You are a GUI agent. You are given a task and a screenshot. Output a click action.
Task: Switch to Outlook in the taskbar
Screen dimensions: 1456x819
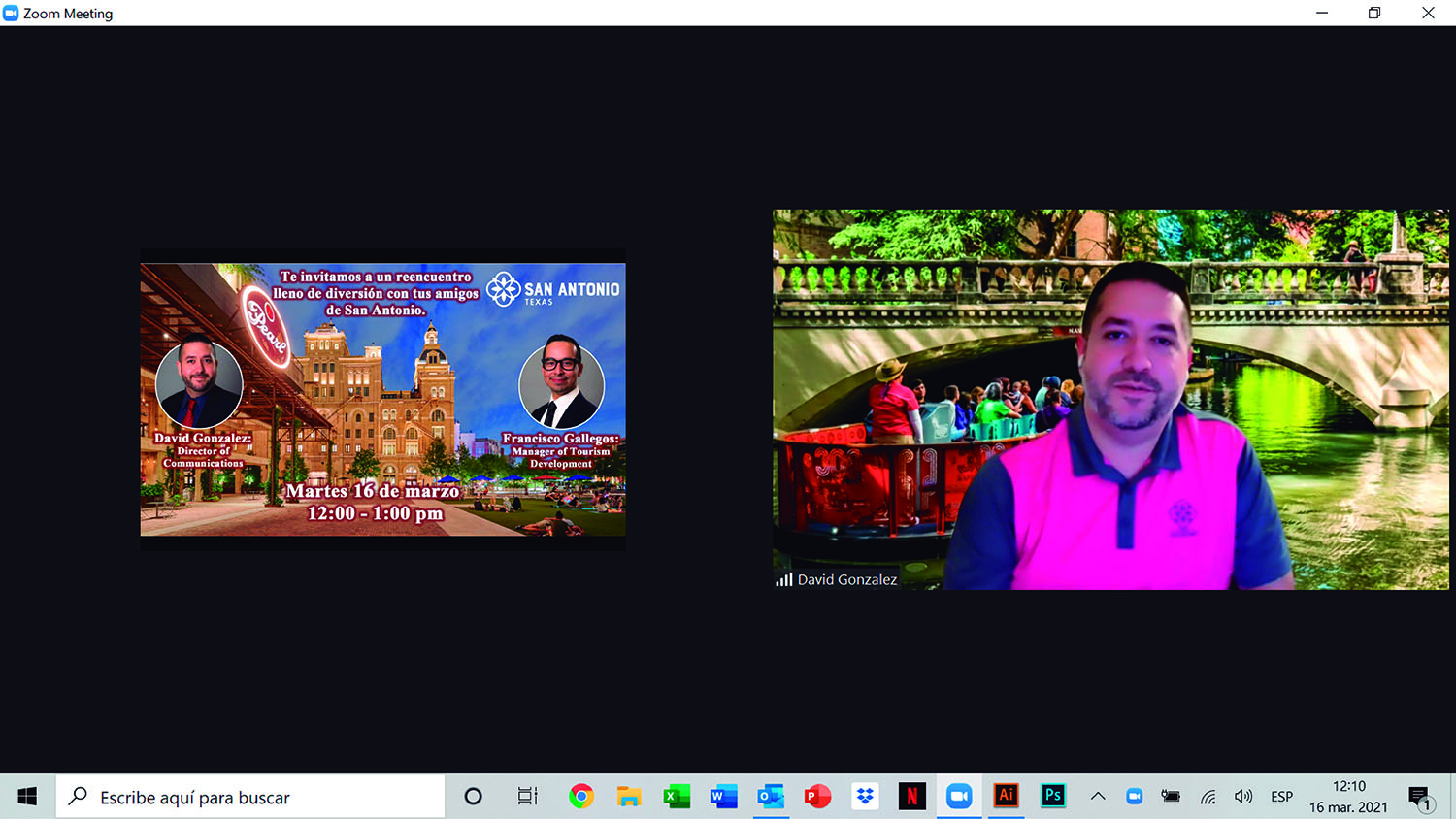point(771,797)
